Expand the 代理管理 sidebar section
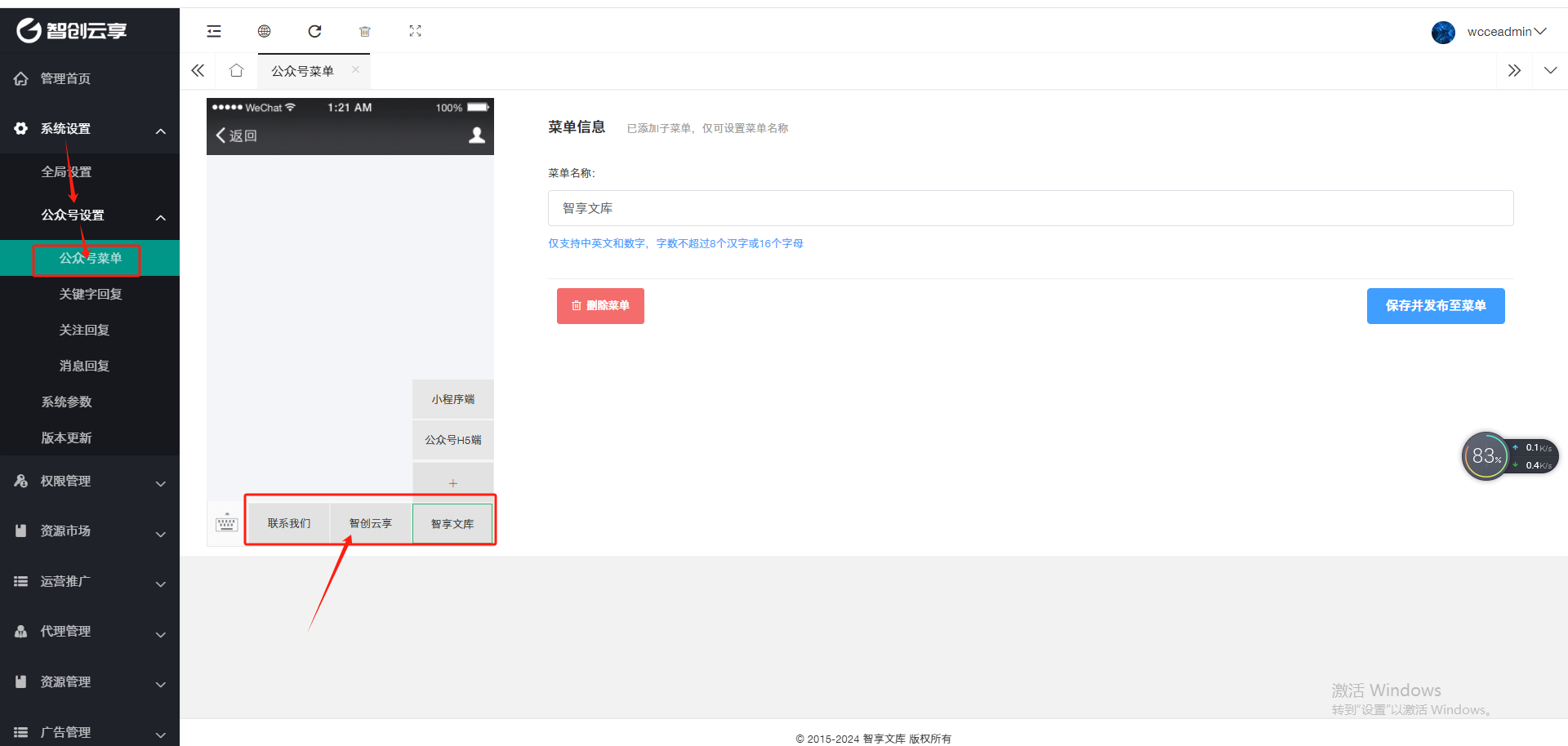The image size is (1568, 746). (90, 632)
